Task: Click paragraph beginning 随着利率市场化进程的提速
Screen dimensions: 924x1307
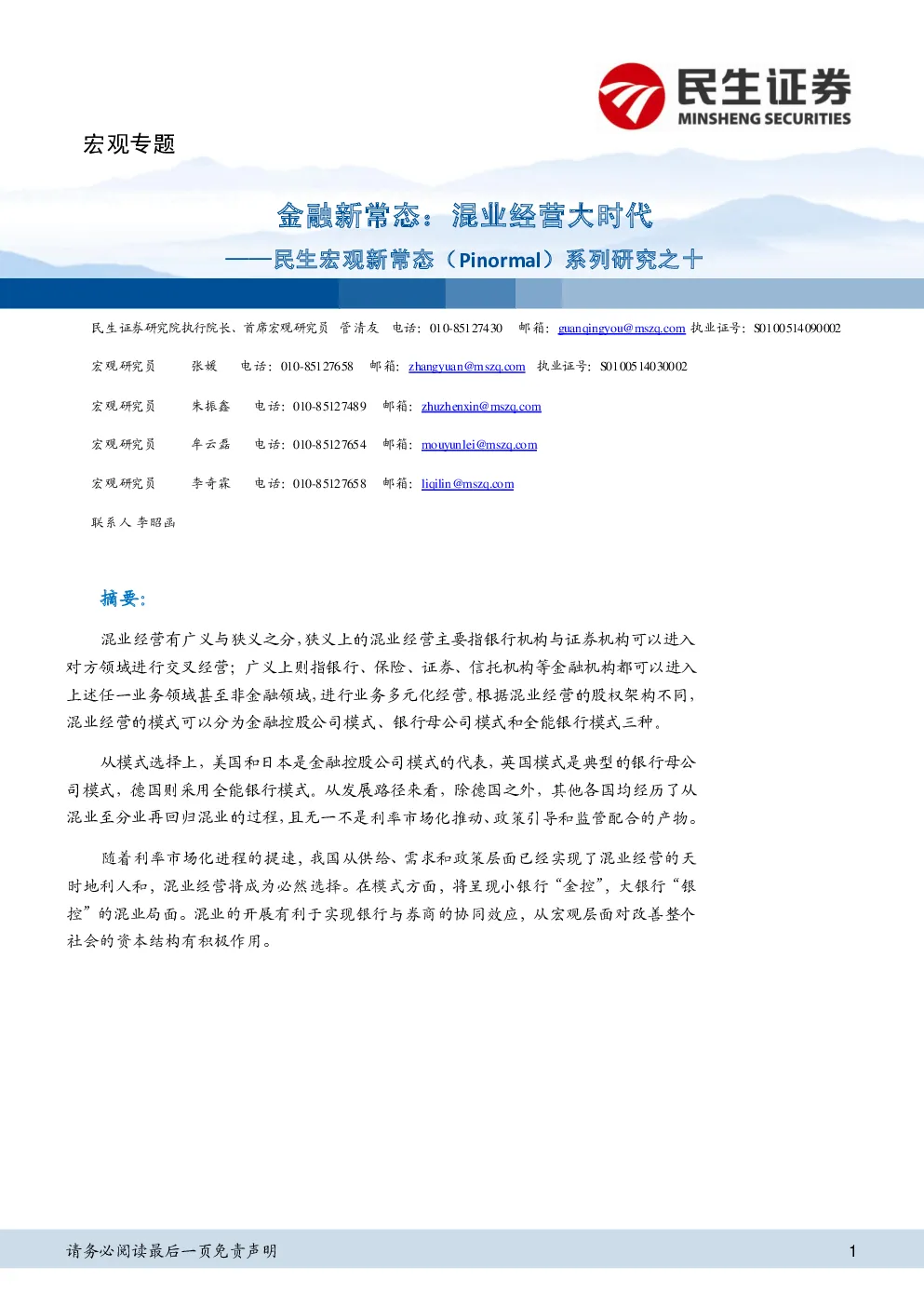Action: 382,899
